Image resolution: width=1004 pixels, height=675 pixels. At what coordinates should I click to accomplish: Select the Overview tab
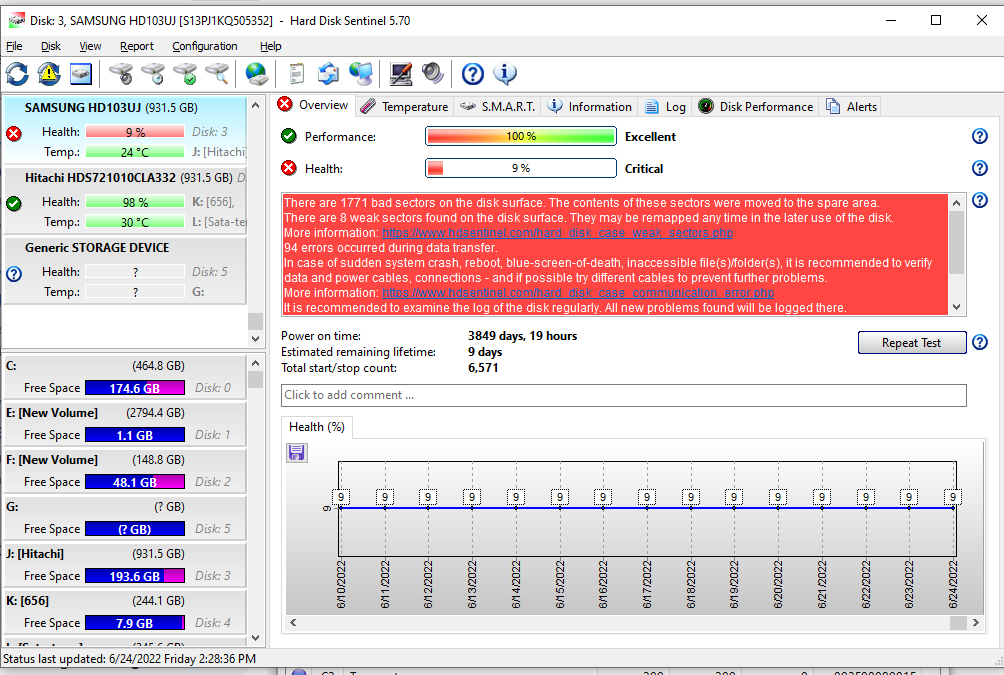pyautogui.click(x=313, y=105)
